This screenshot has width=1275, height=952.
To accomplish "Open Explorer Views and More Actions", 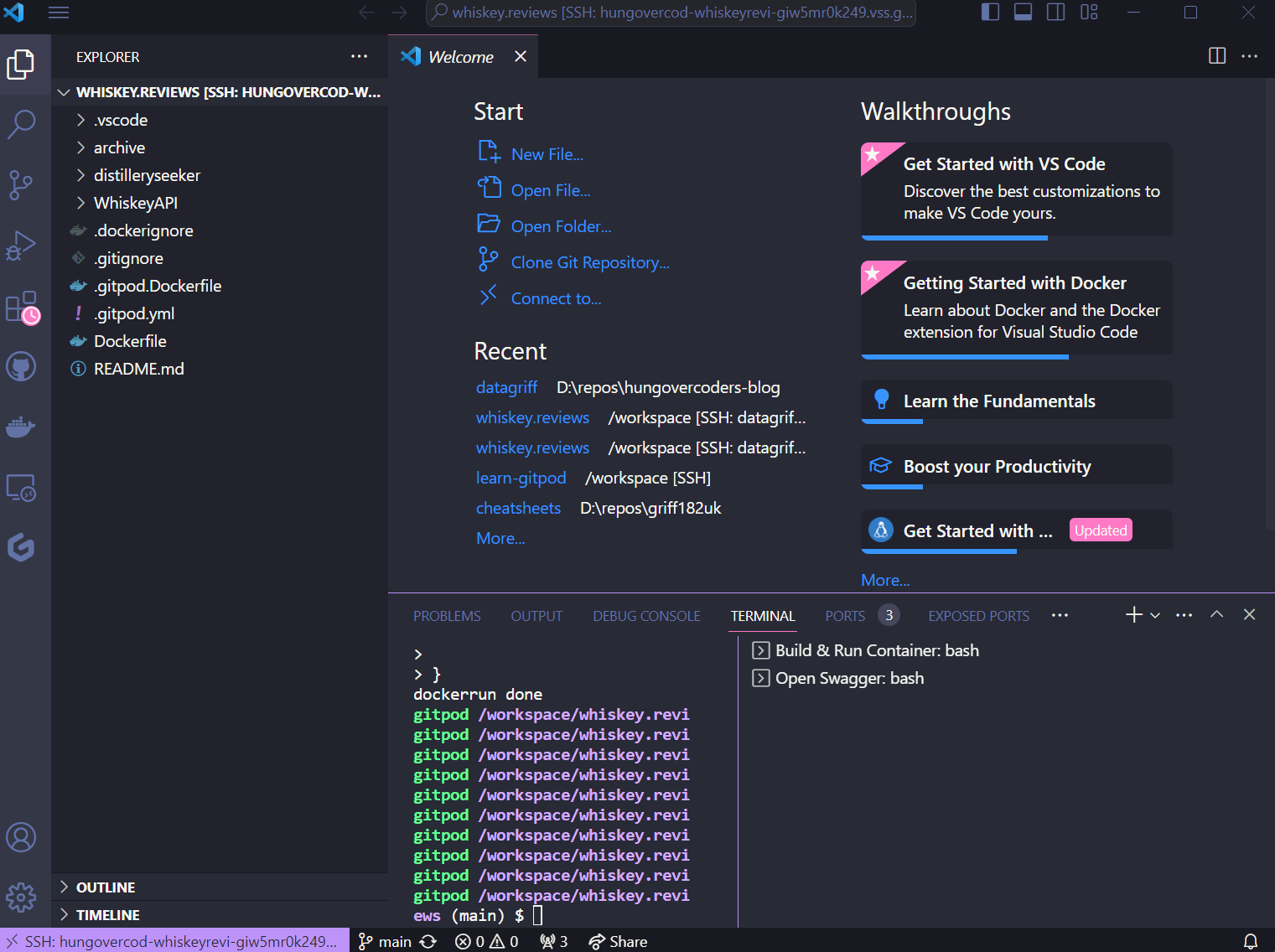I will 359,56.
